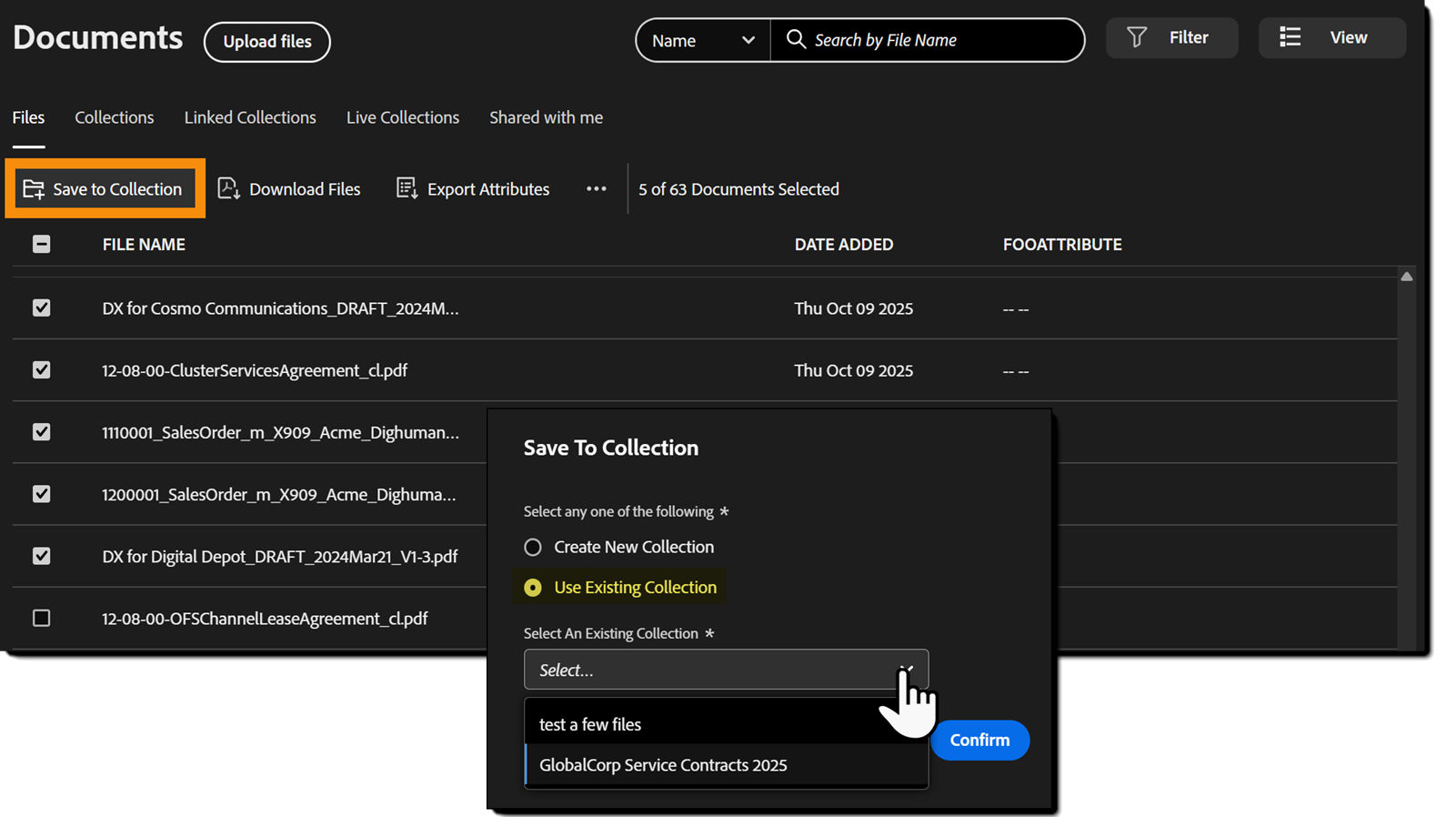Click the View list icon

(1290, 37)
